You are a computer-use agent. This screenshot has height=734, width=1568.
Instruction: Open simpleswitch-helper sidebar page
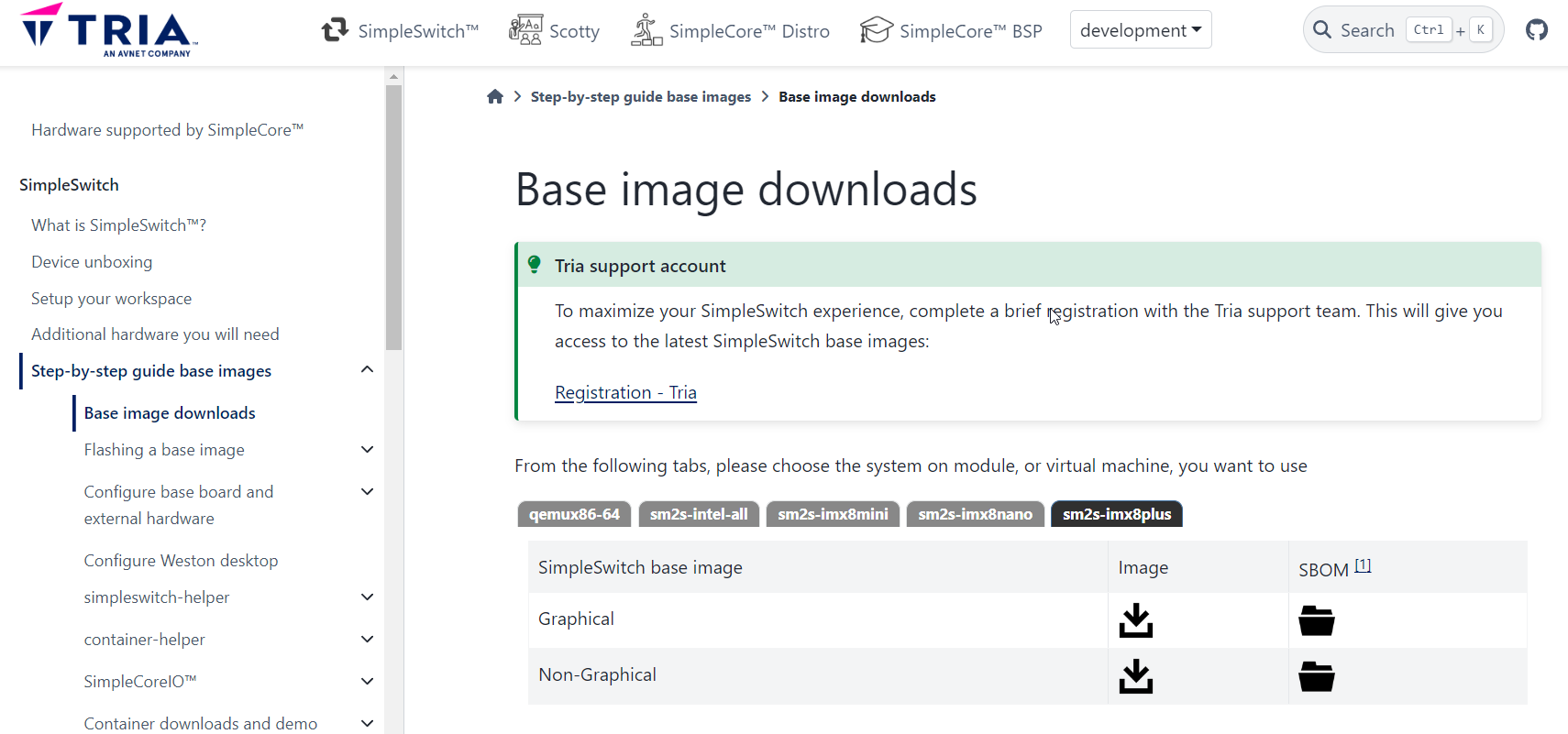pyautogui.click(x=157, y=597)
